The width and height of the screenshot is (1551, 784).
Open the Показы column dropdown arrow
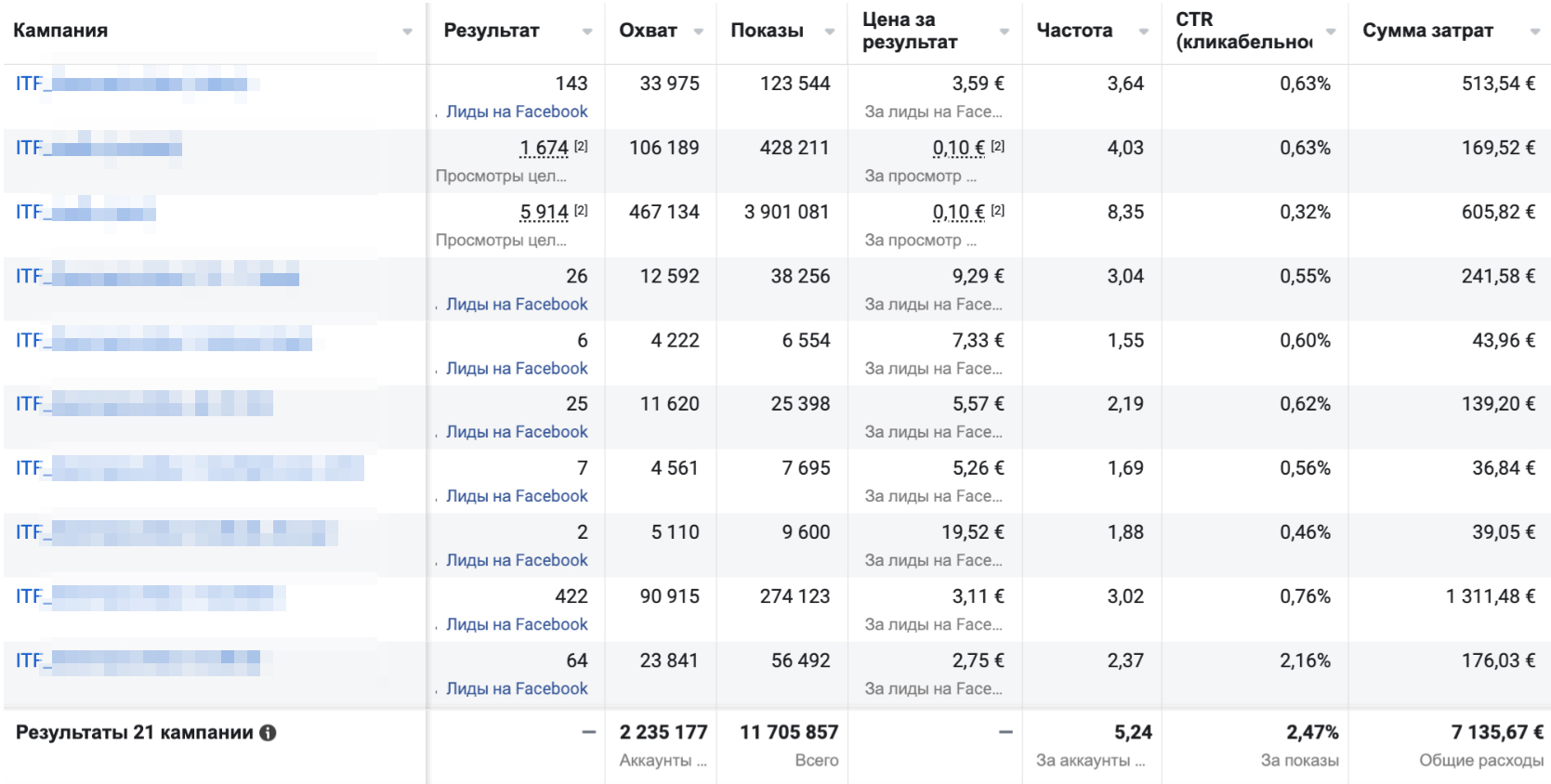coord(830,32)
